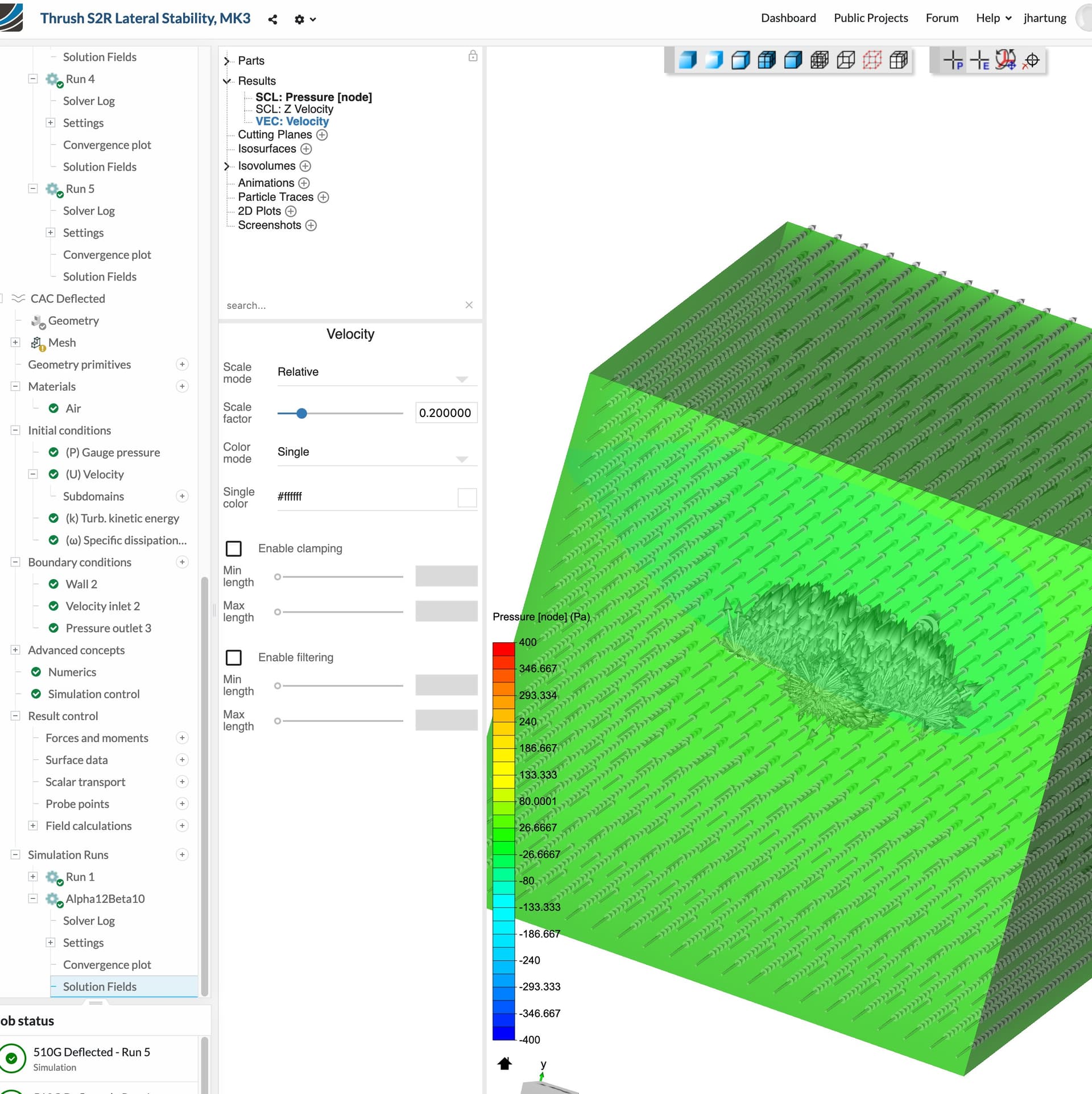Open the Scale mode dropdown

click(377, 373)
